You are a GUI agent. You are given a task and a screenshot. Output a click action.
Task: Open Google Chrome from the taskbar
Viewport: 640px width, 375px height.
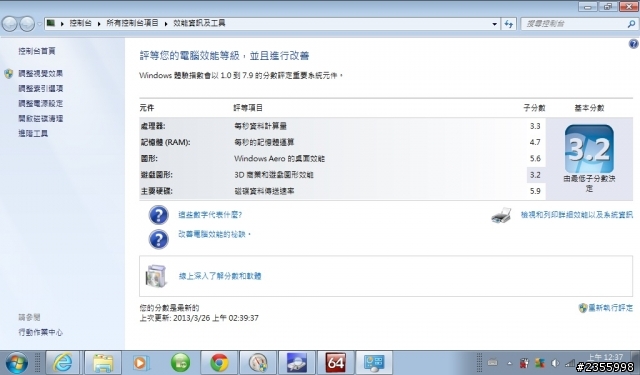click(x=219, y=362)
